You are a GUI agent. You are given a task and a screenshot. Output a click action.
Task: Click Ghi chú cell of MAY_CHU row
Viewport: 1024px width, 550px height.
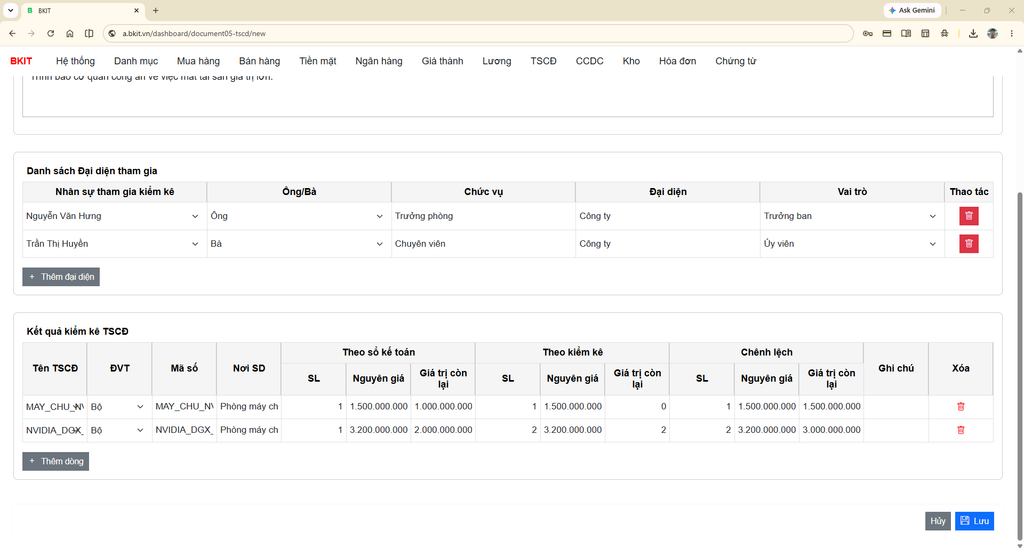click(x=896, y=406)
